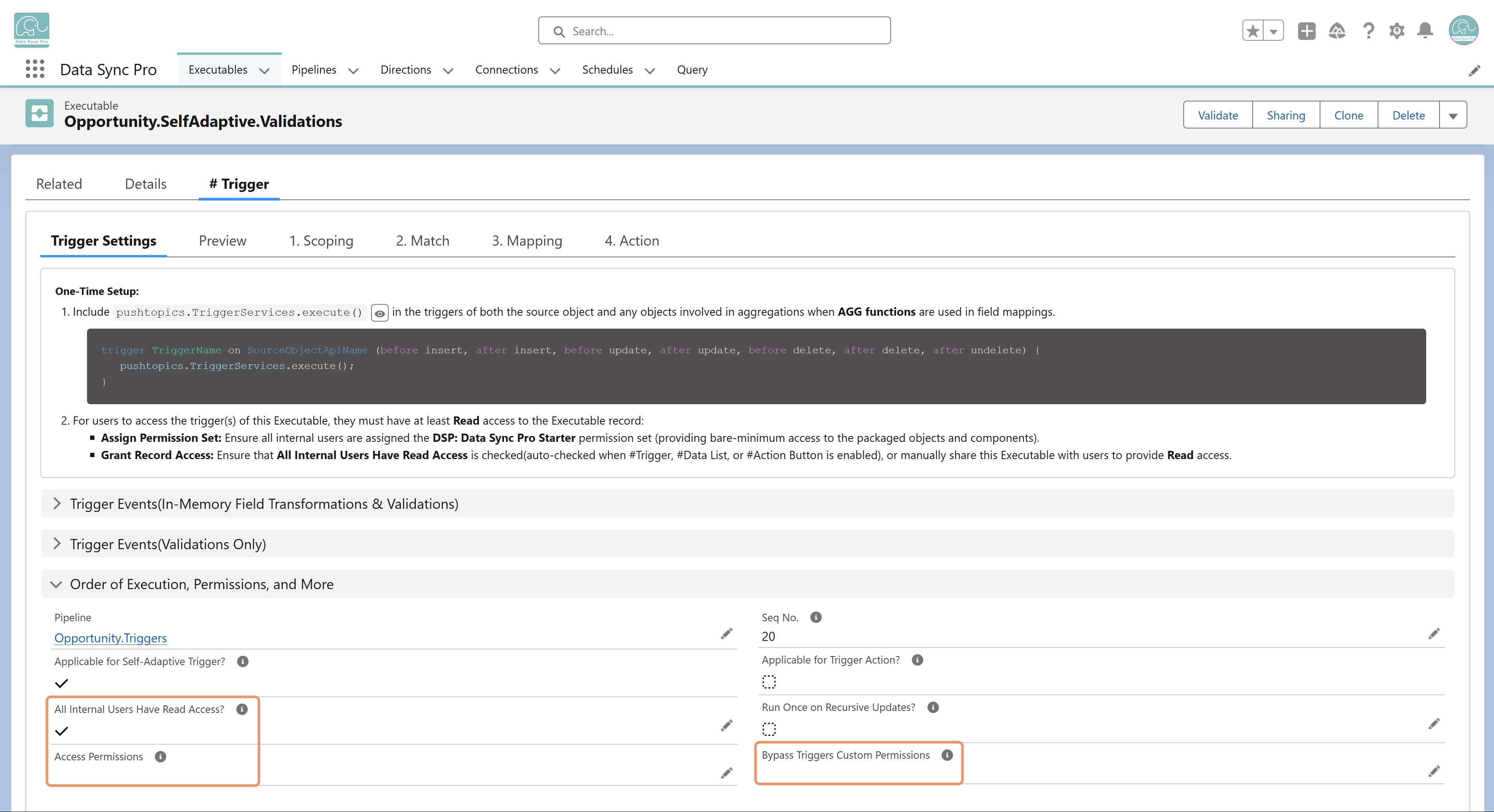The width and height of the screenshot is (1494, 812).
Task: Open the Notifications bell
Action: coord(1425,31)
